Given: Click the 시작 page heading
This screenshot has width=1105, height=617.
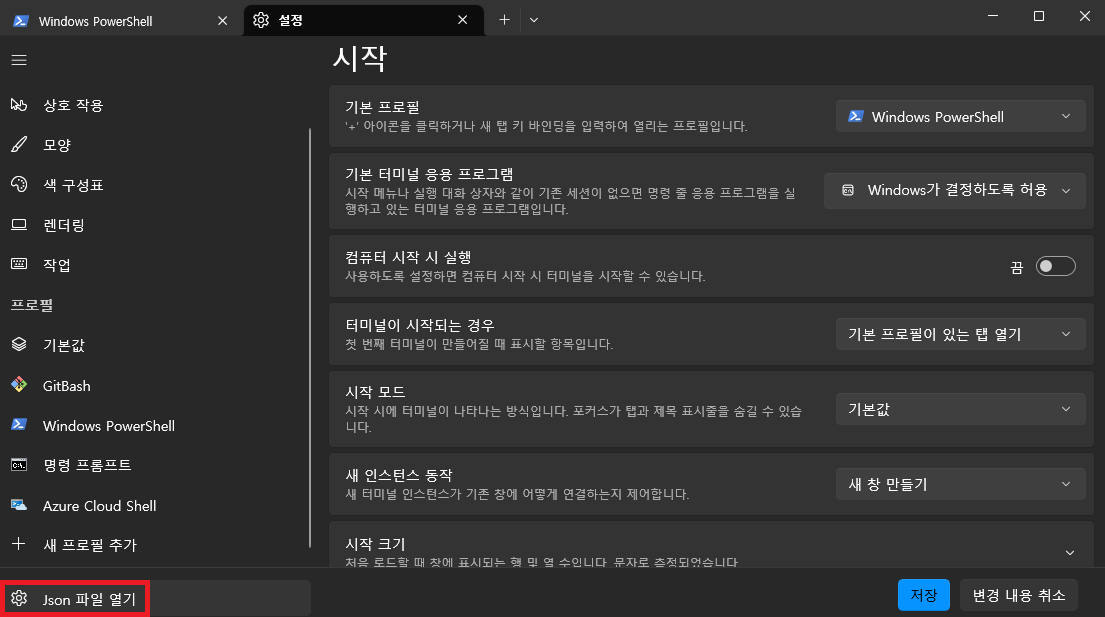Looking at the screenshot, I should (359, 58).
